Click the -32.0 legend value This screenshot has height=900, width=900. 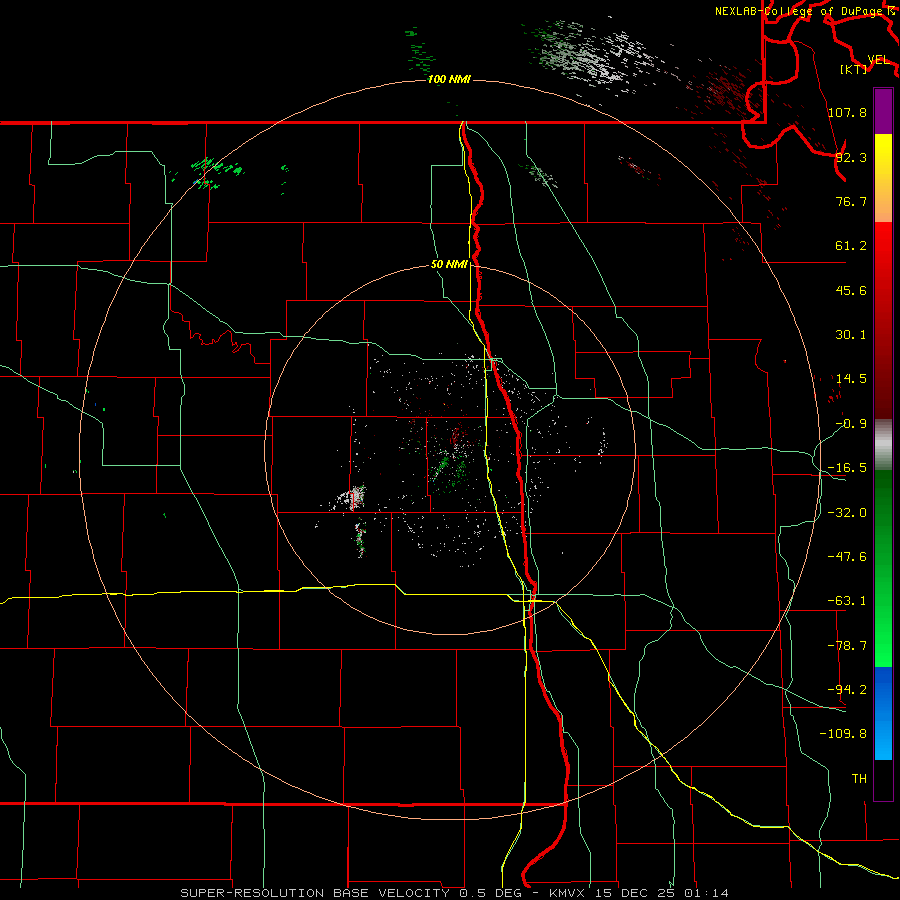pyautogui.click(x=847, y=513)
